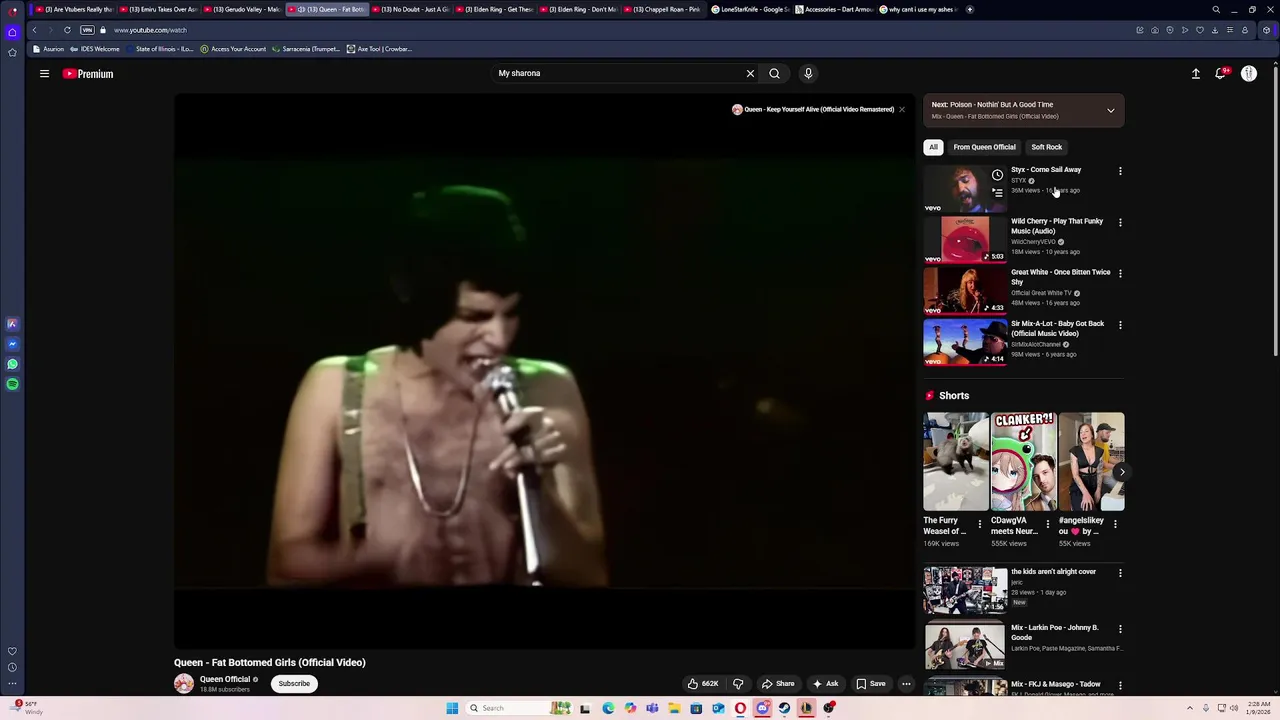
Task: Open Messenger in the Opera sidebar
Action: [12, 344]
